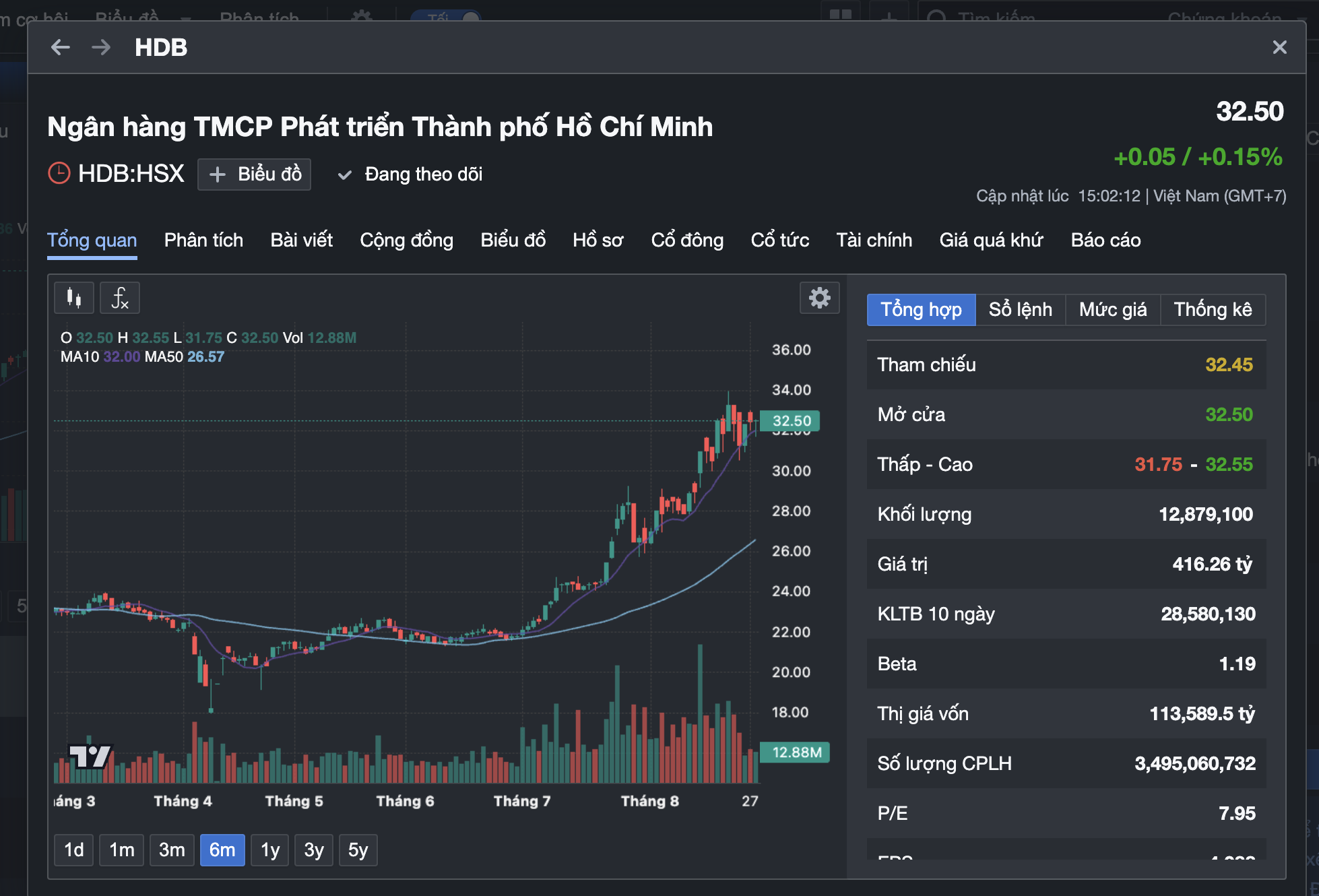
Task: Open the Thống kê panel tab
Action: click(x=1213, y=310)
